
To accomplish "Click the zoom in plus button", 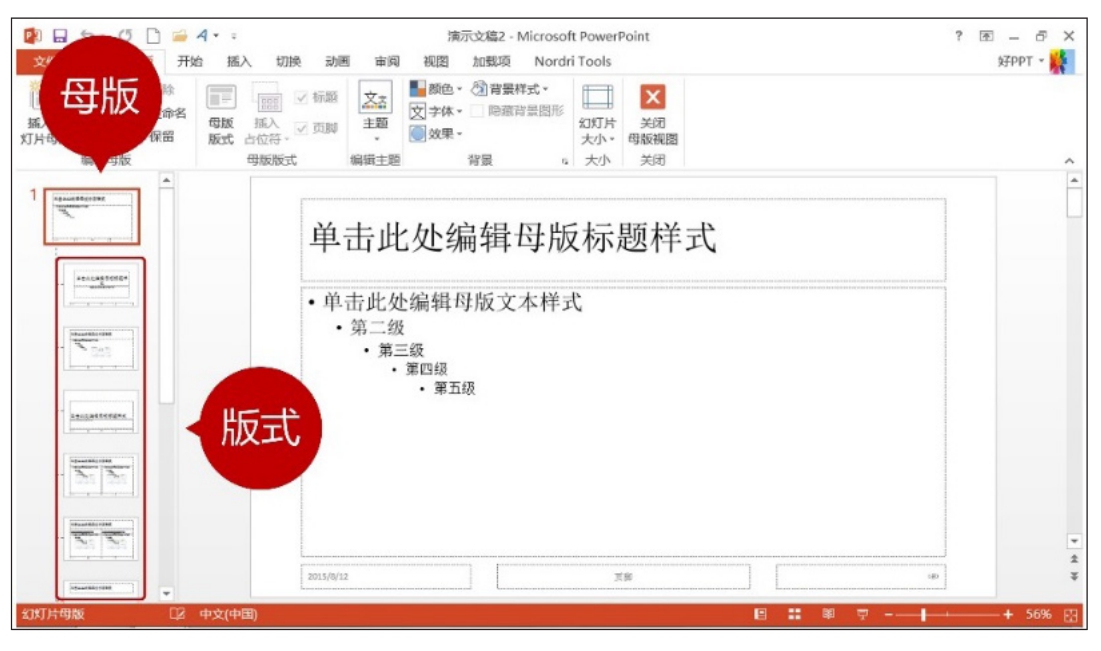I will (x=1008, y=614).
